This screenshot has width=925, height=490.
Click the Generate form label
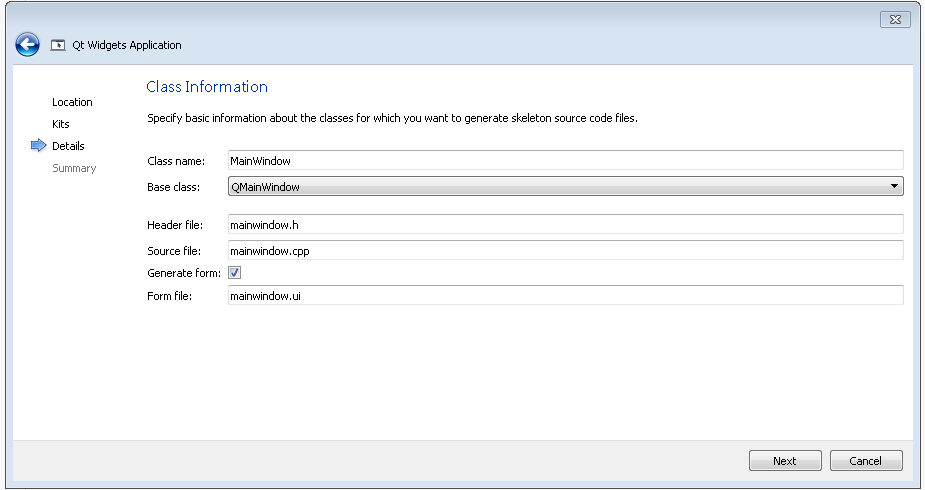point(184,273)
